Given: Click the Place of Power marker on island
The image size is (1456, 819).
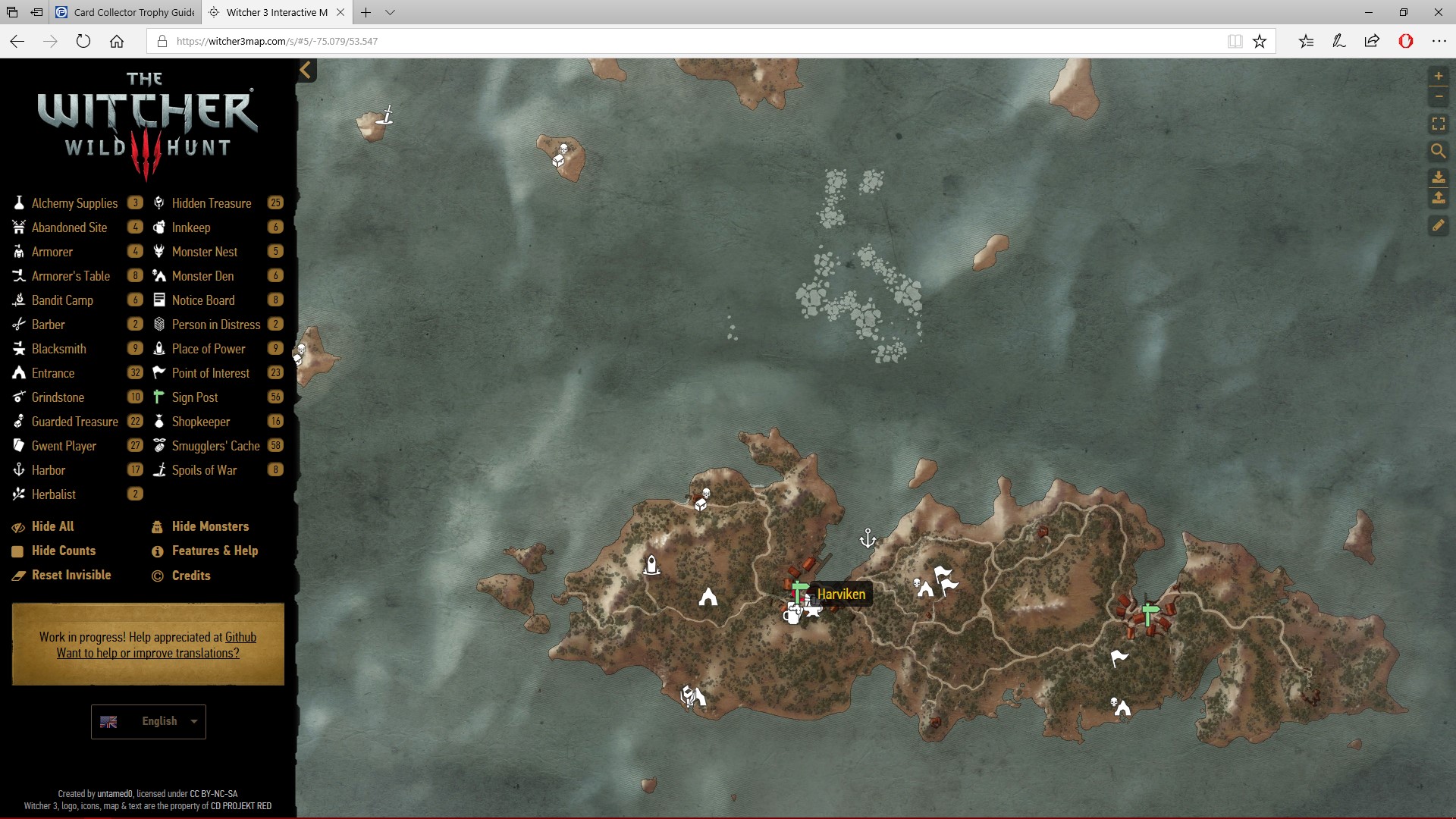Looking at the screenshot, I should [x=651, y=565].
